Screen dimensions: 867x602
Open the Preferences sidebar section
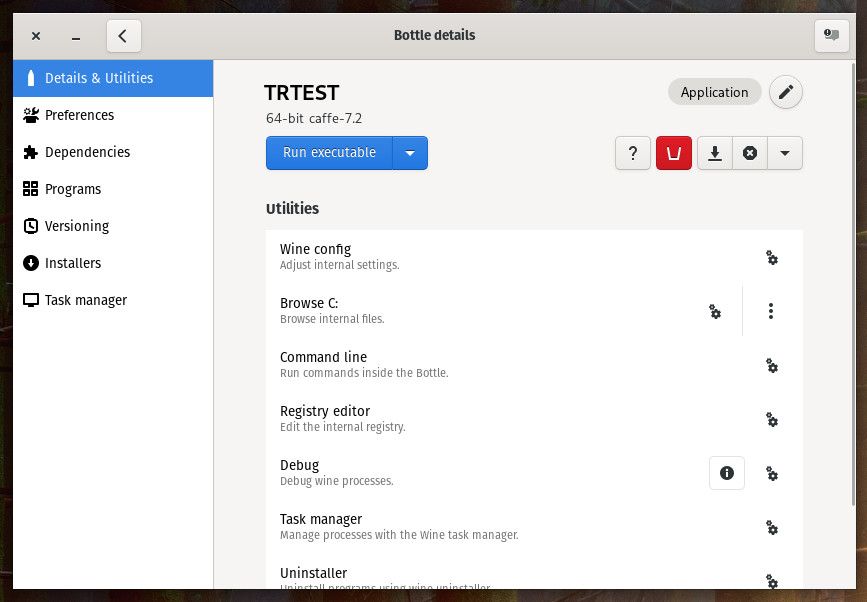point(79,115)
